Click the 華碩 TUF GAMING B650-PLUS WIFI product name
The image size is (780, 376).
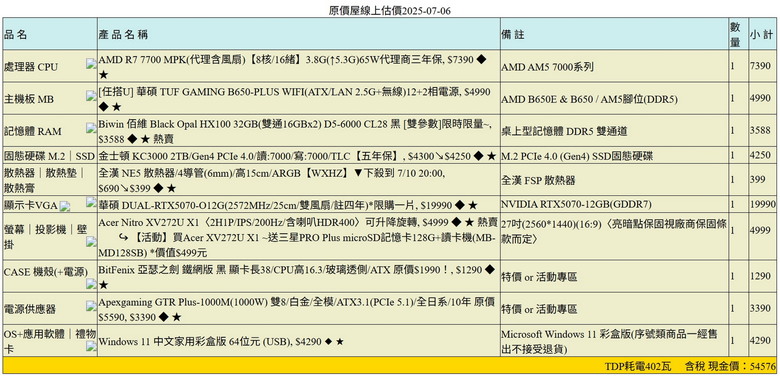tap(295, 99)
